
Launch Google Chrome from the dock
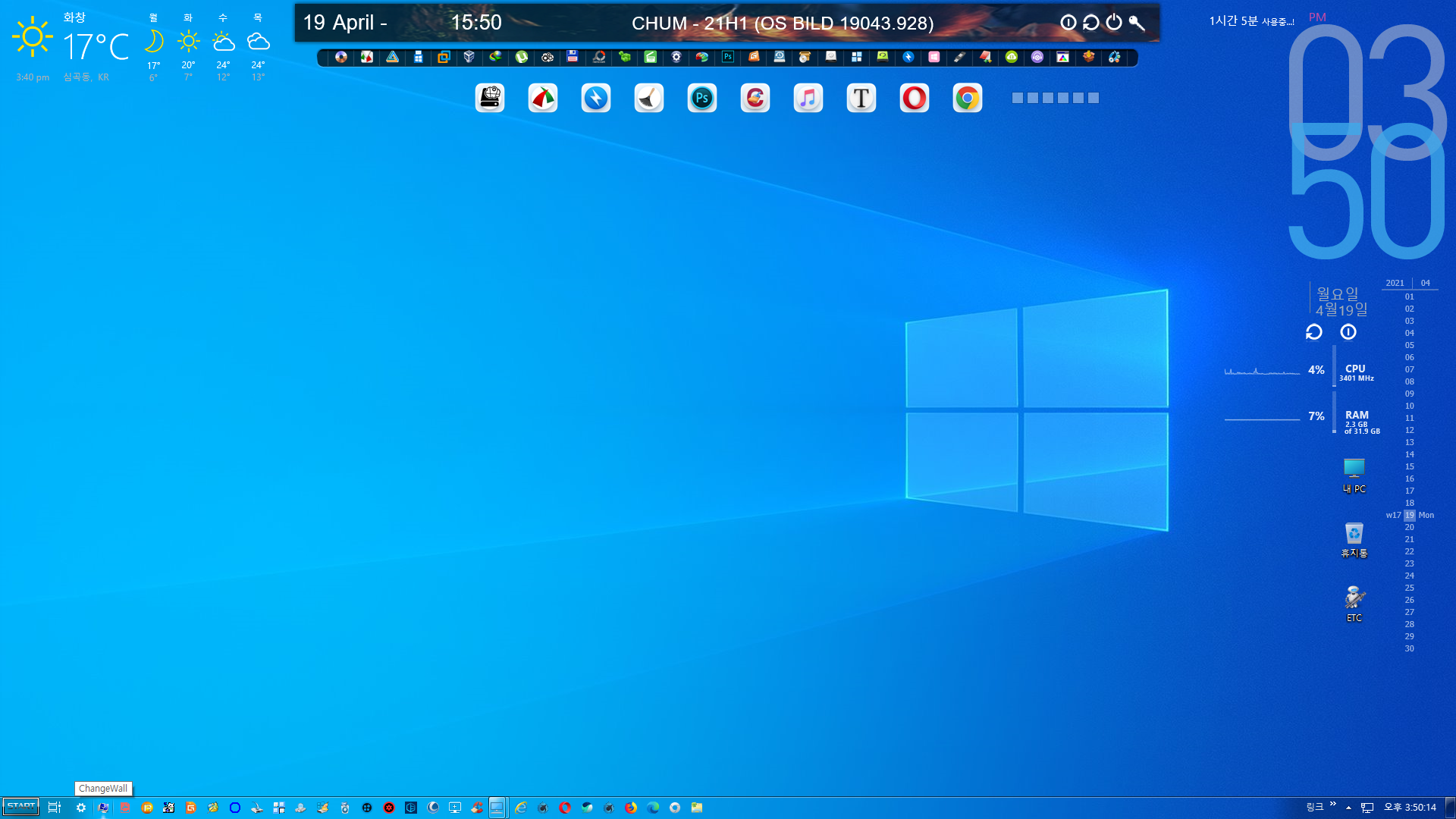point(968,98)
